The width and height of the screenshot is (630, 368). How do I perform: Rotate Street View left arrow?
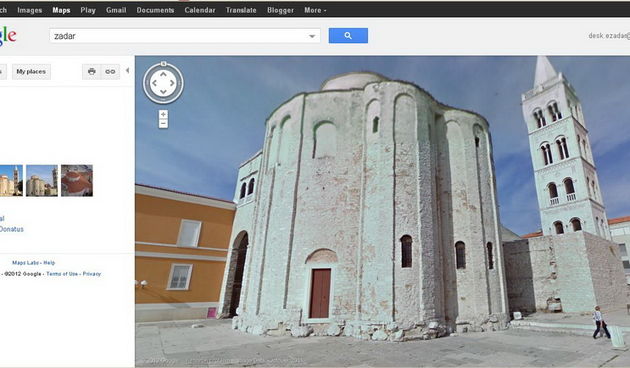(x=154, y=83)
